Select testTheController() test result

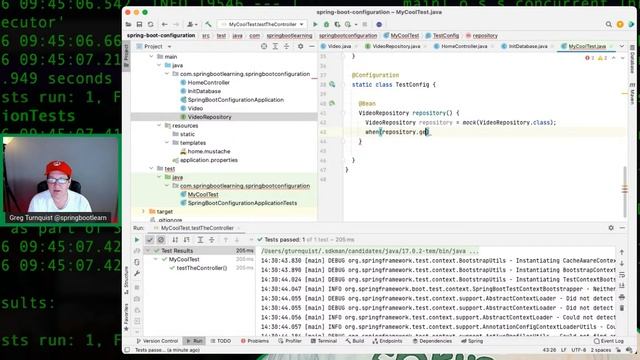[202, 268]
